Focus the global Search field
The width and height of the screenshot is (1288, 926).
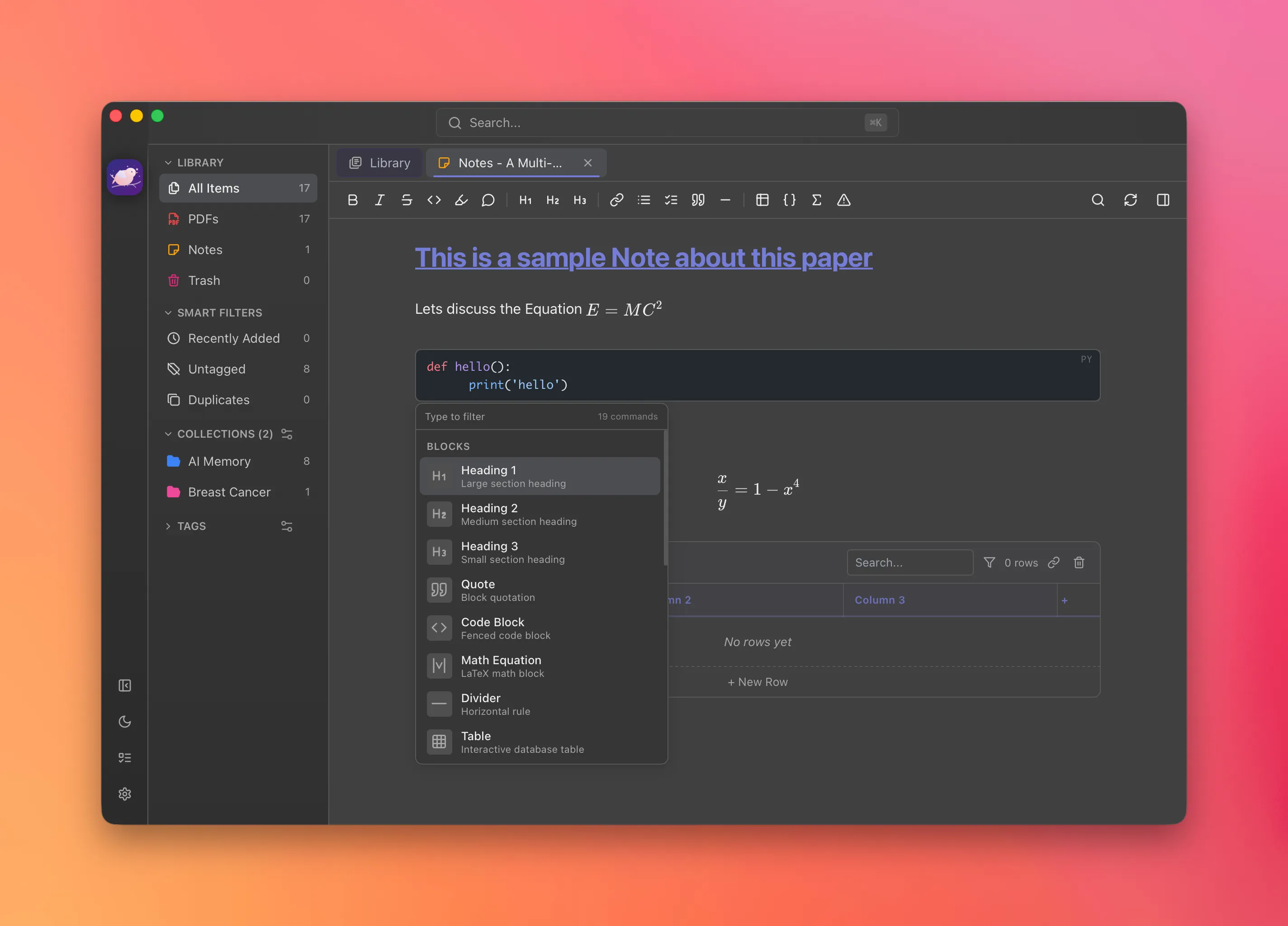(667, 123)
